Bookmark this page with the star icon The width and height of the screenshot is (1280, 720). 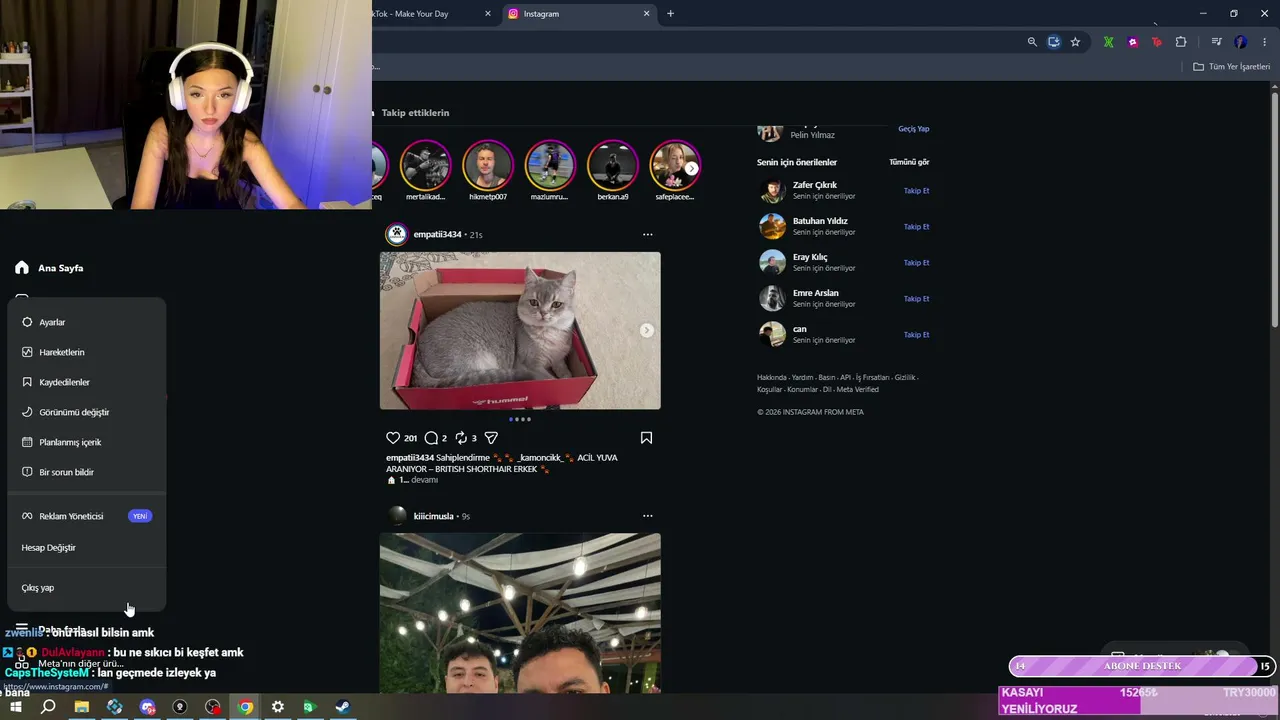(x=1075, y=42)
